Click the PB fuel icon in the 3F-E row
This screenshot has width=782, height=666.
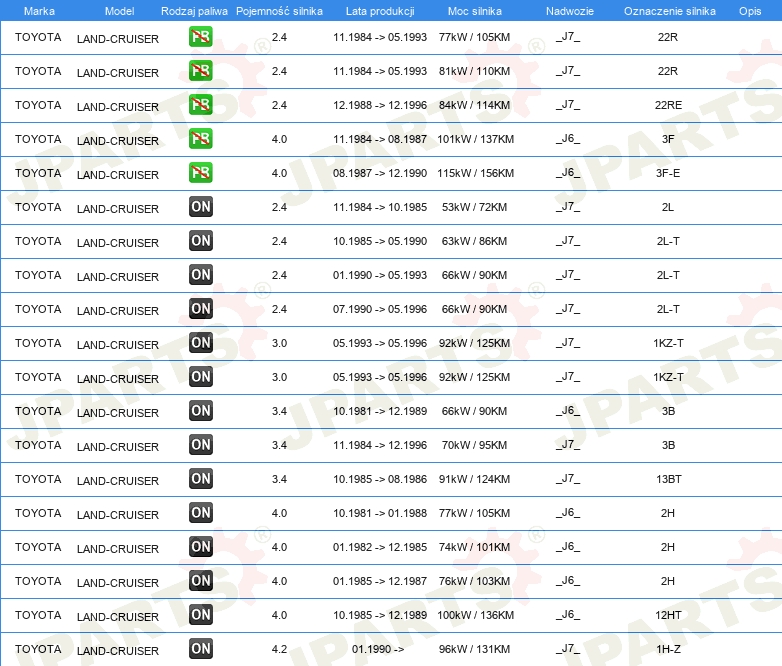[201, 173]
